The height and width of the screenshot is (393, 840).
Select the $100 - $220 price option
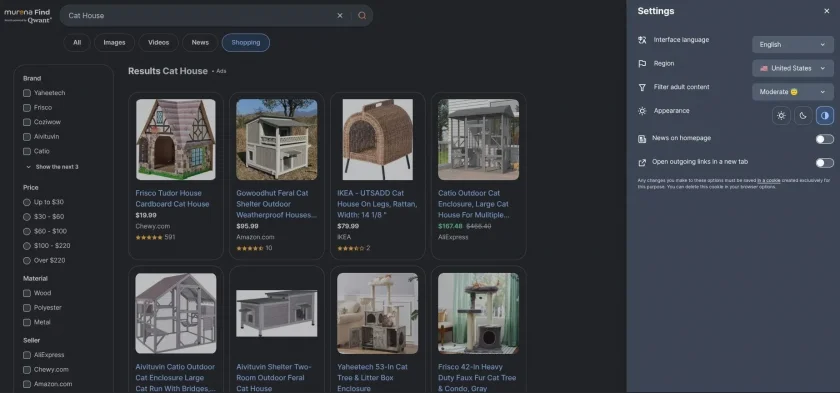27,246
